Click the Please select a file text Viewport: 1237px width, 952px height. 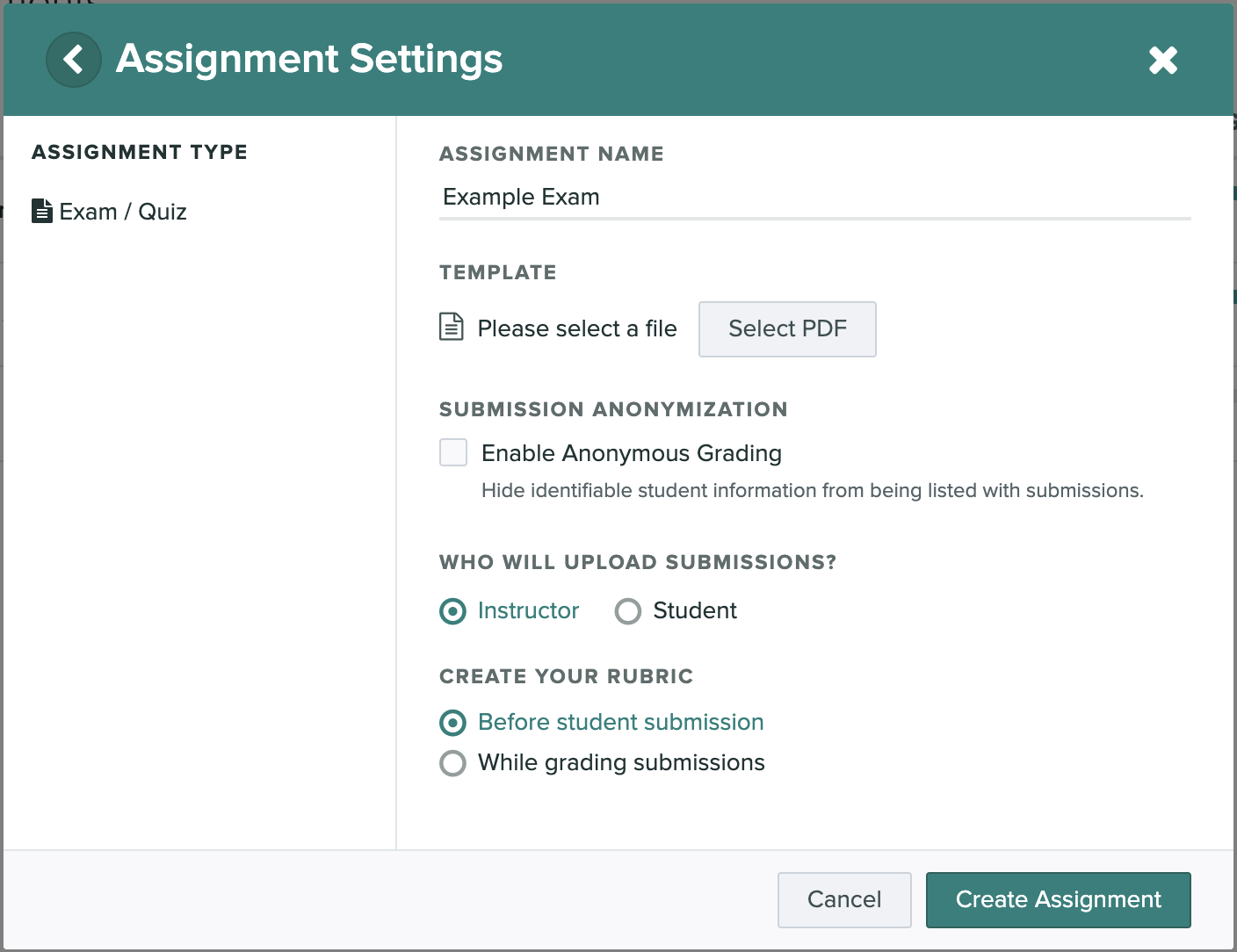[576, 328]
